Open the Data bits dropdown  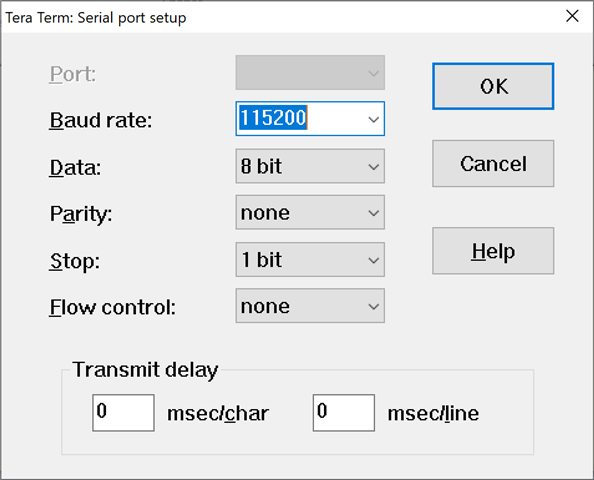click(310, 166)
